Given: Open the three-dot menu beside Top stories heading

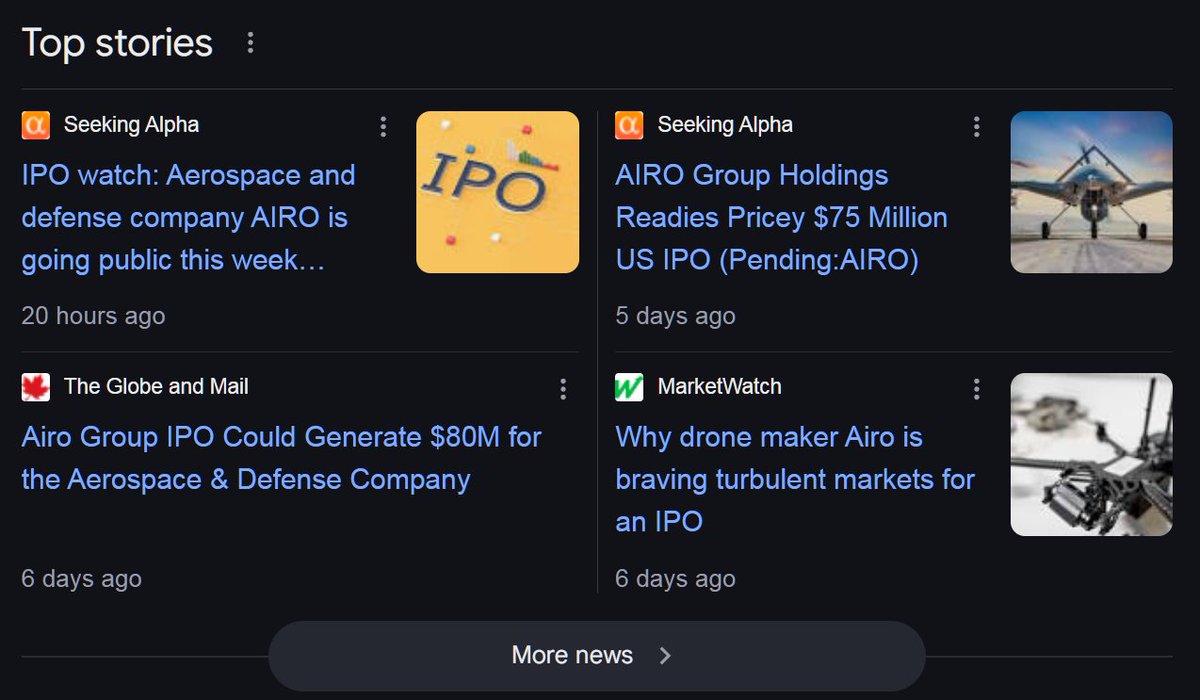Looking at the screenshot, I should (250, 42).
